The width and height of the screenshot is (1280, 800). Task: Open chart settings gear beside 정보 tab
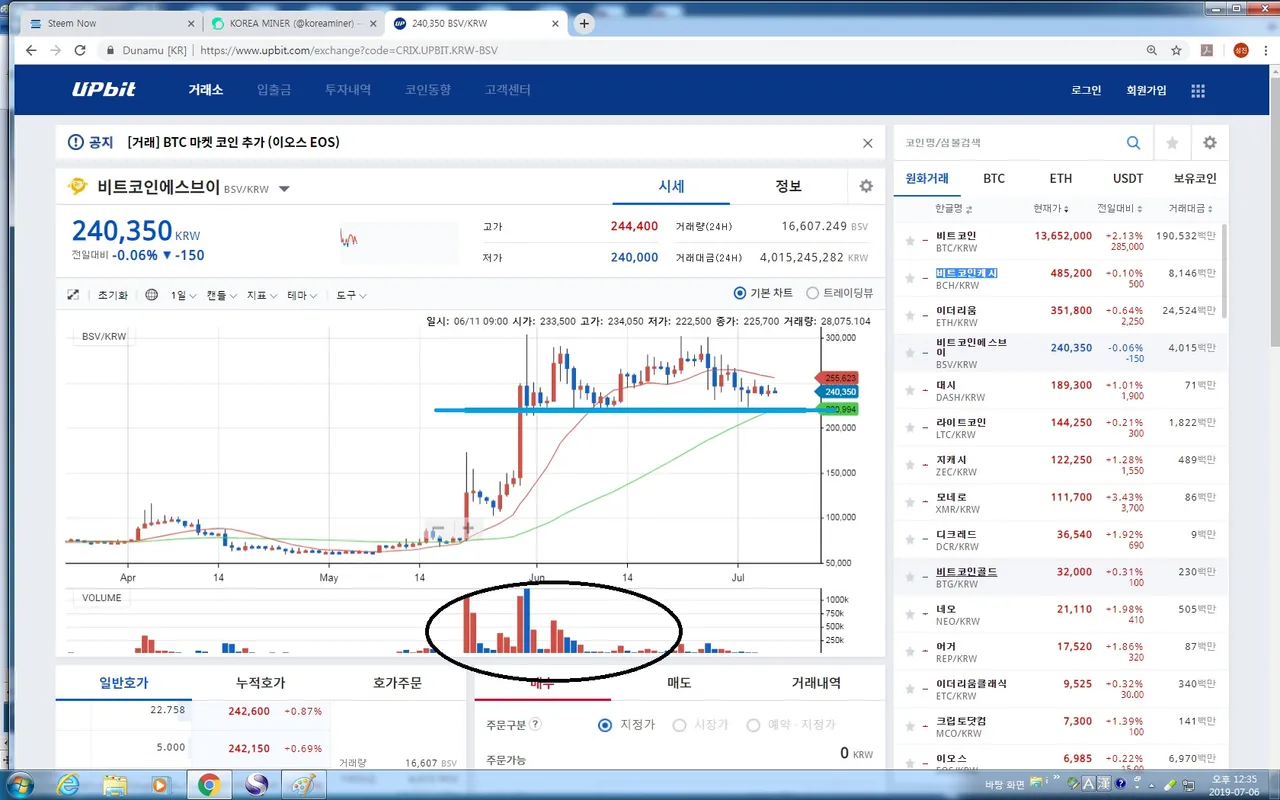click(866, 186)
